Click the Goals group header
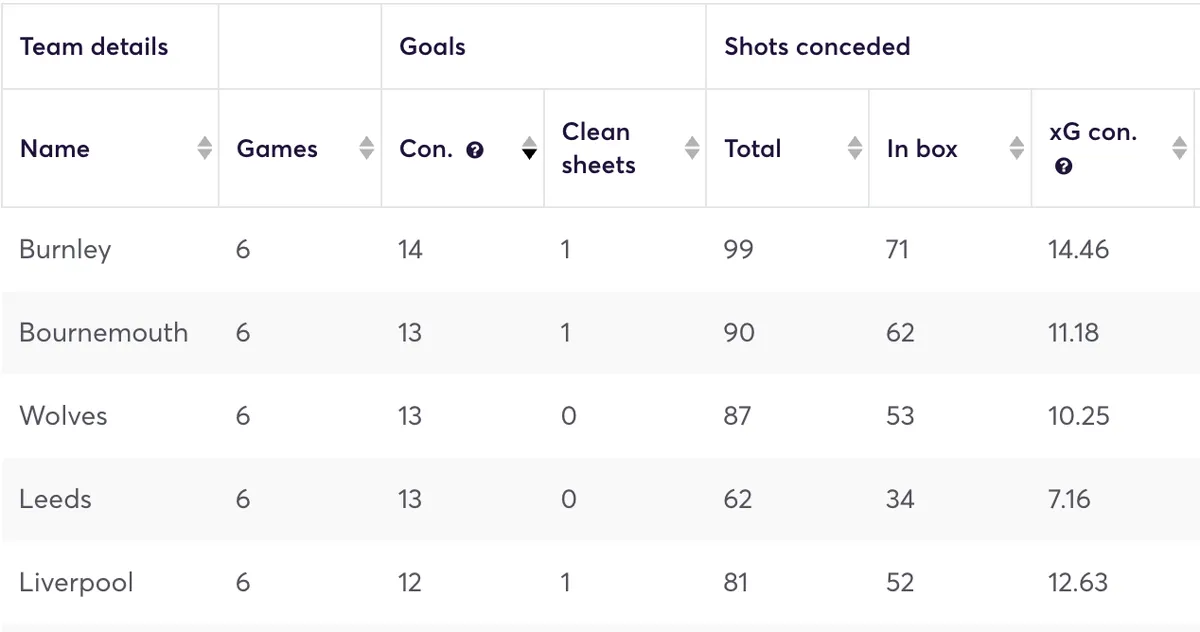The width and height of the screenshot is (1200, 632). pyautogui.click(x=432, y=46)
